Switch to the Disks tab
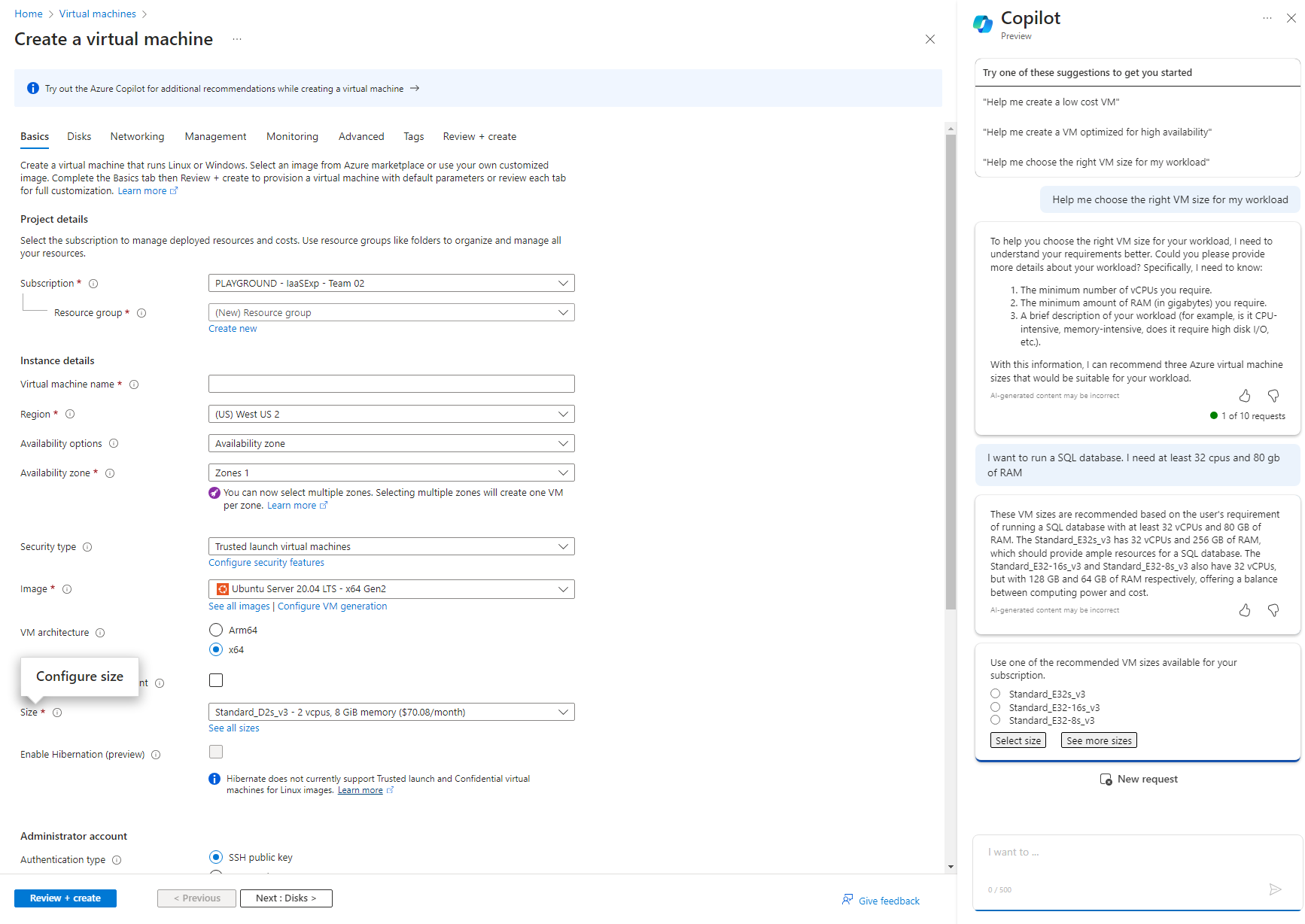The image size is (1305, 924). click(x=79, y=136)
